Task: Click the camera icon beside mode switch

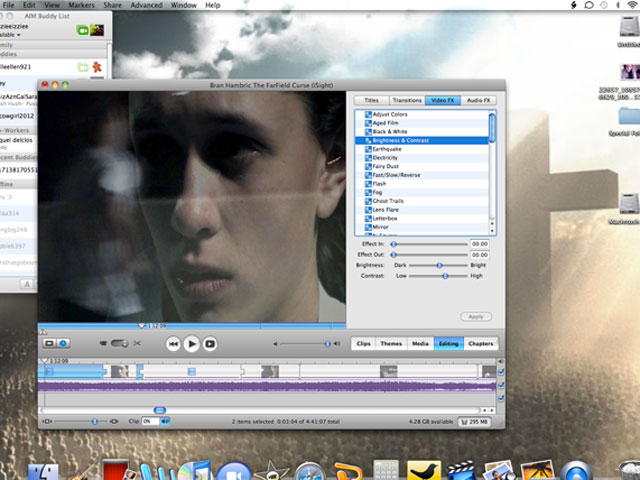Action: tap(103, 344)
